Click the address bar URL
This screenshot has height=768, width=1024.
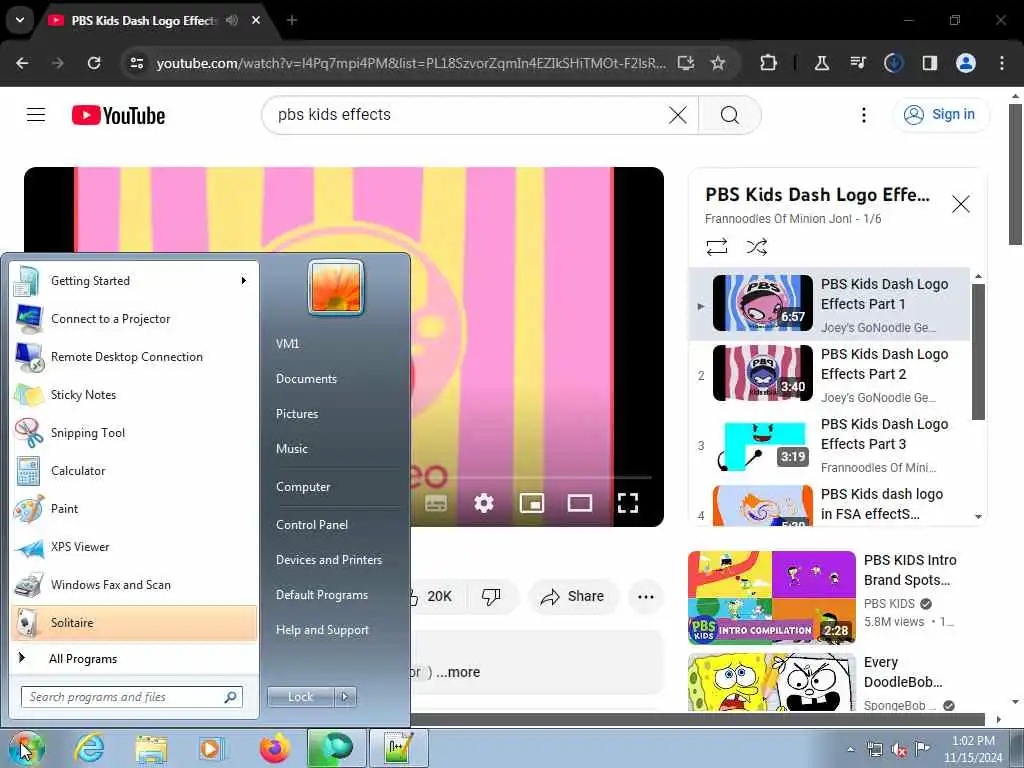(411, 63)
